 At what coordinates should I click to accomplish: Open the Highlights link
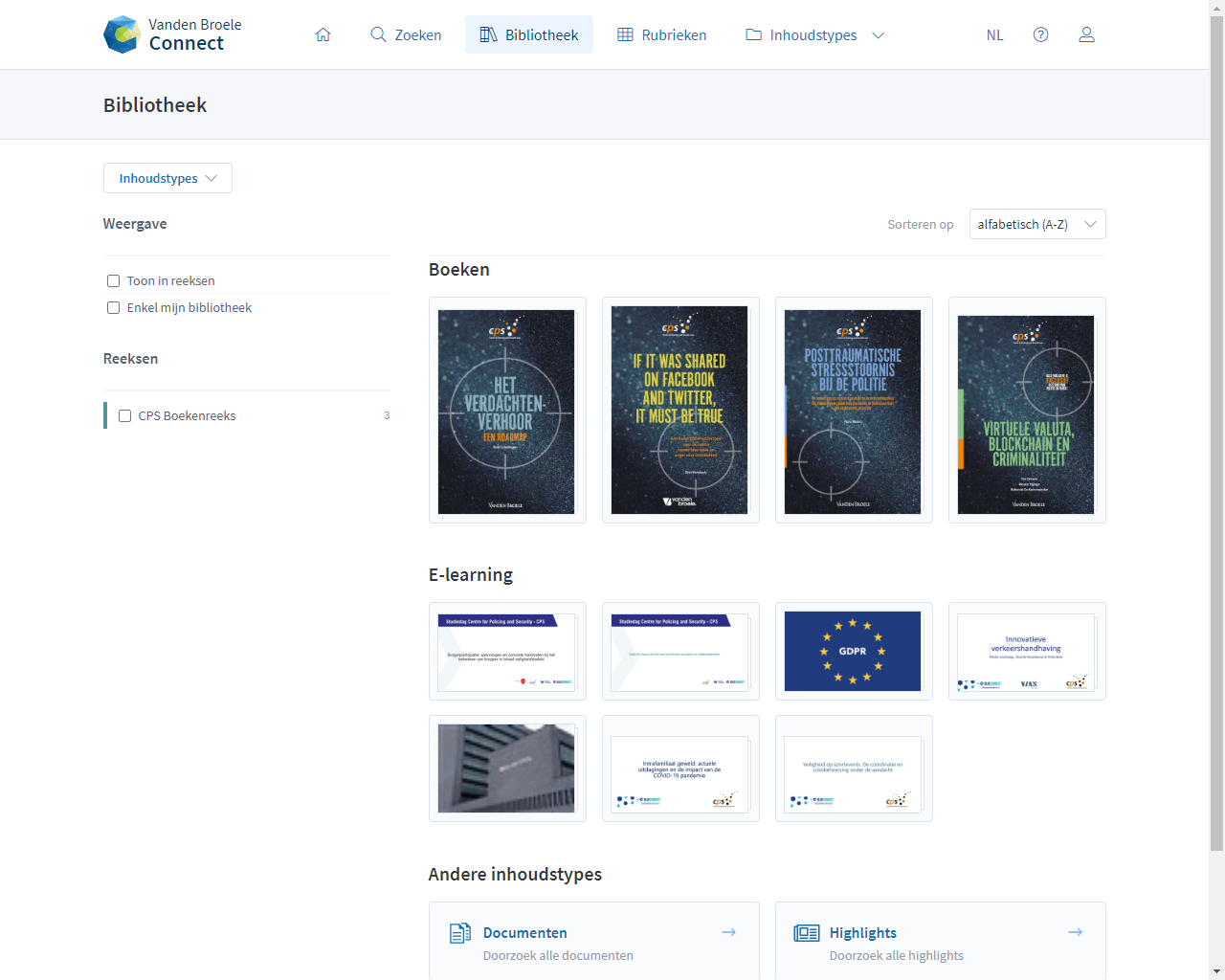tap(863, 932)
